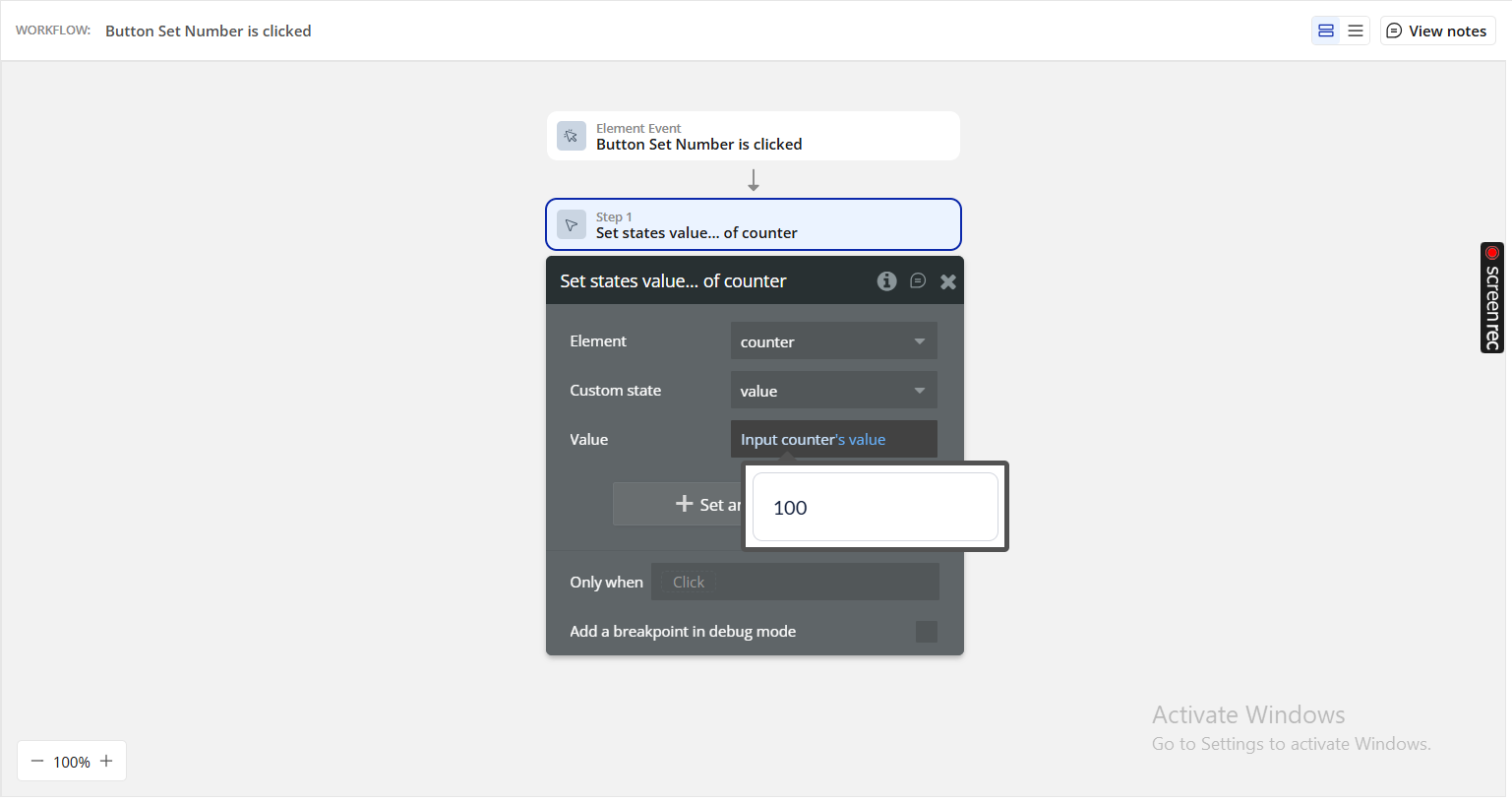Select the Step 1 Set states action
Image resolution: width=1512 pixels, height=802 pixels.
tap(753, 224)
